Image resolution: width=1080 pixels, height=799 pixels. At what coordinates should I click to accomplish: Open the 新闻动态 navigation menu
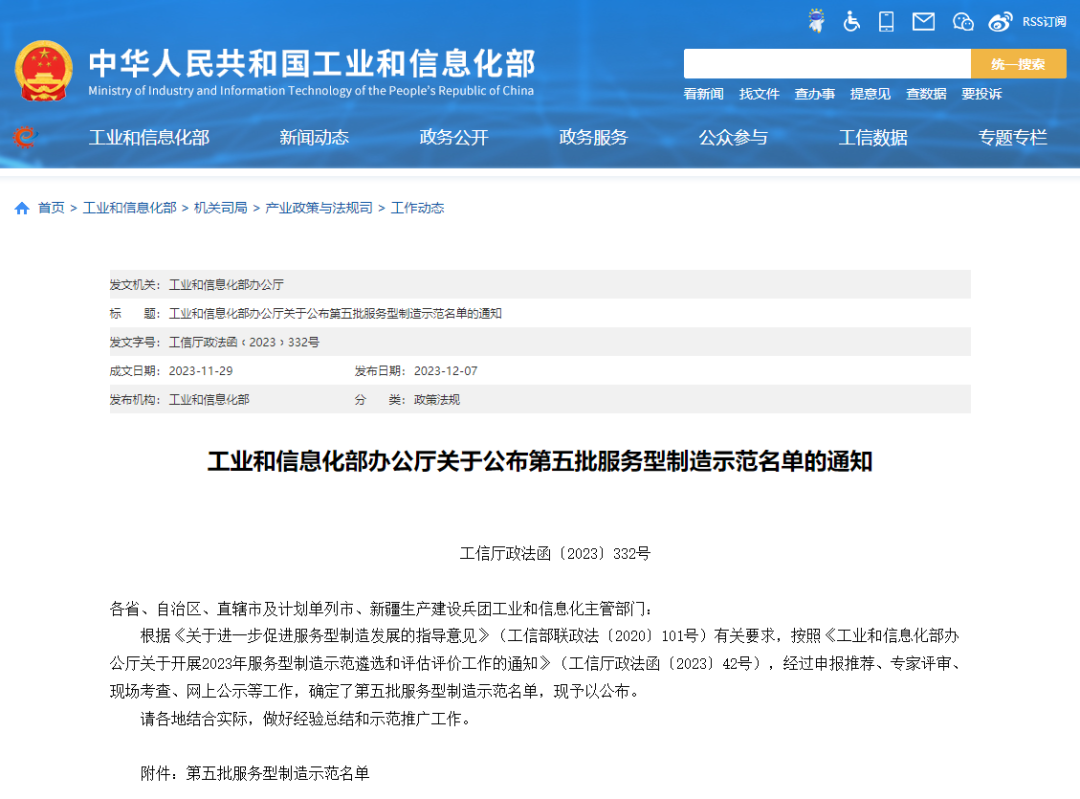(314, 138)
